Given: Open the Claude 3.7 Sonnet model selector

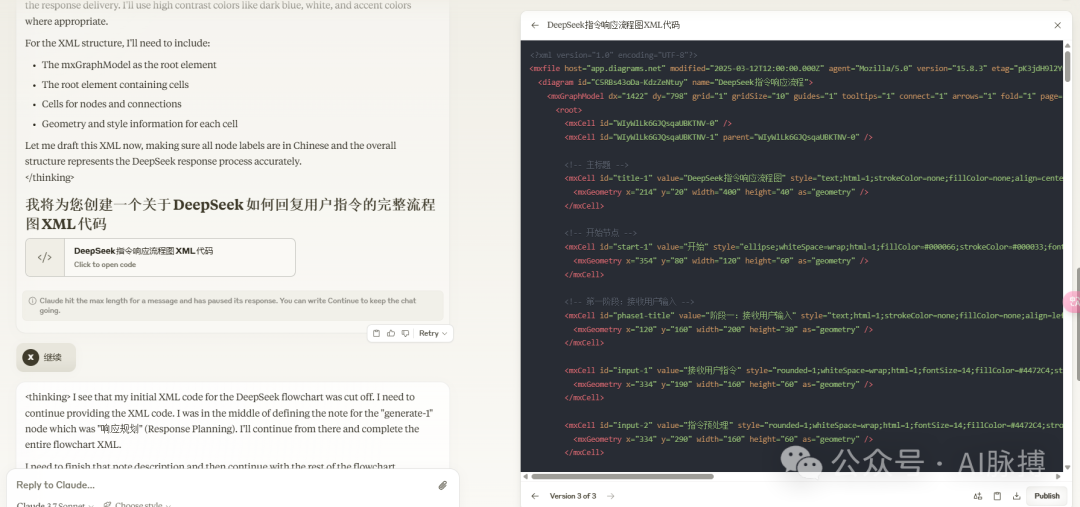Looking at the screenshot, I should coord(54,505).
